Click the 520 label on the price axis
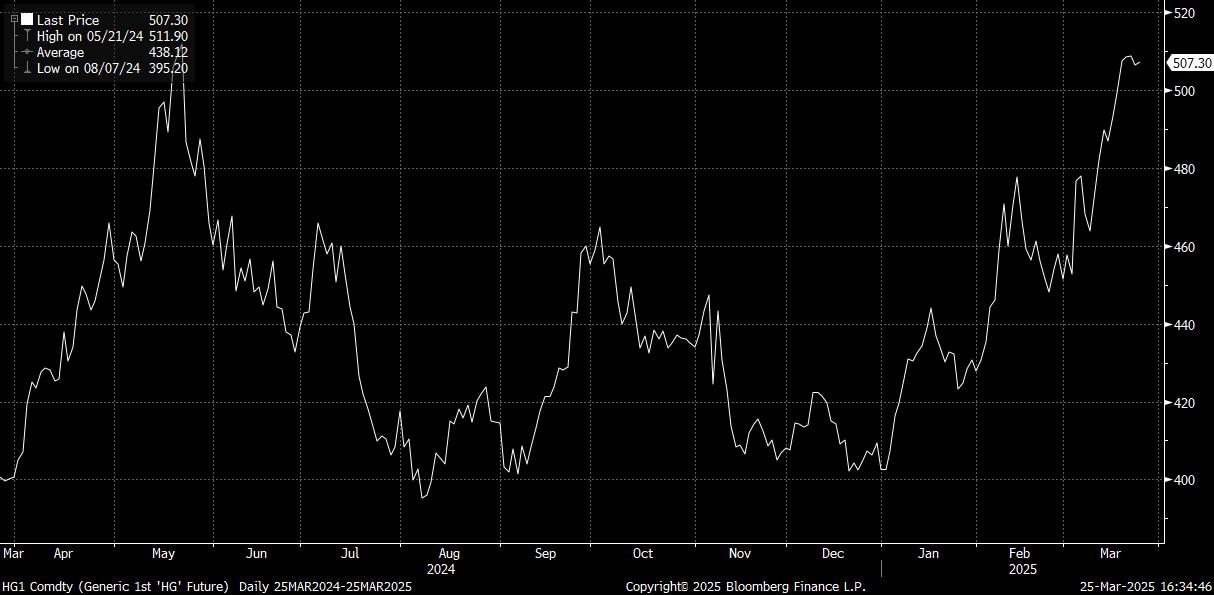The height and width of the screenshot is (595, 1214). (1184, 13)
